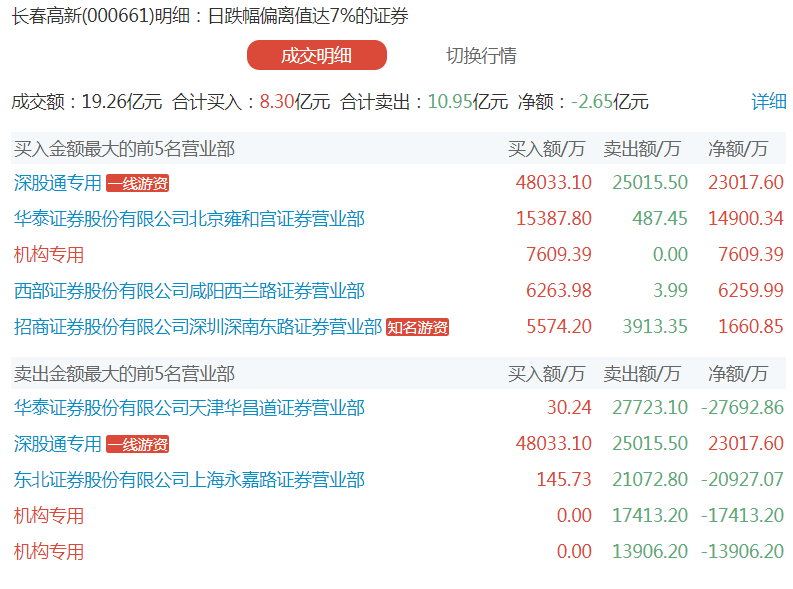The image size is (793, 589).
Task: Click the buy amount 6263.98
Action: pyautogui.click(x=558, y=290)
